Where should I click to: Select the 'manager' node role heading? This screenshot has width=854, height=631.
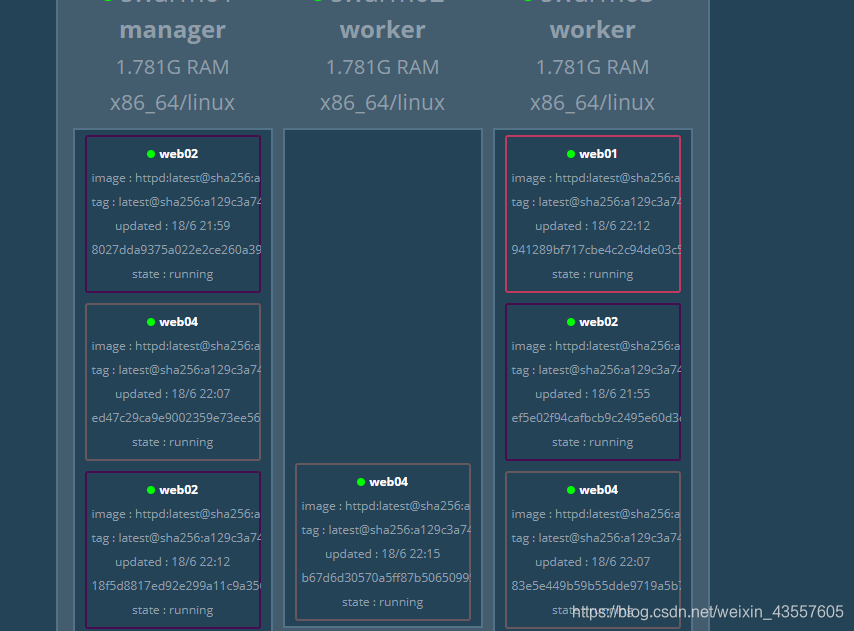point(173,30)
